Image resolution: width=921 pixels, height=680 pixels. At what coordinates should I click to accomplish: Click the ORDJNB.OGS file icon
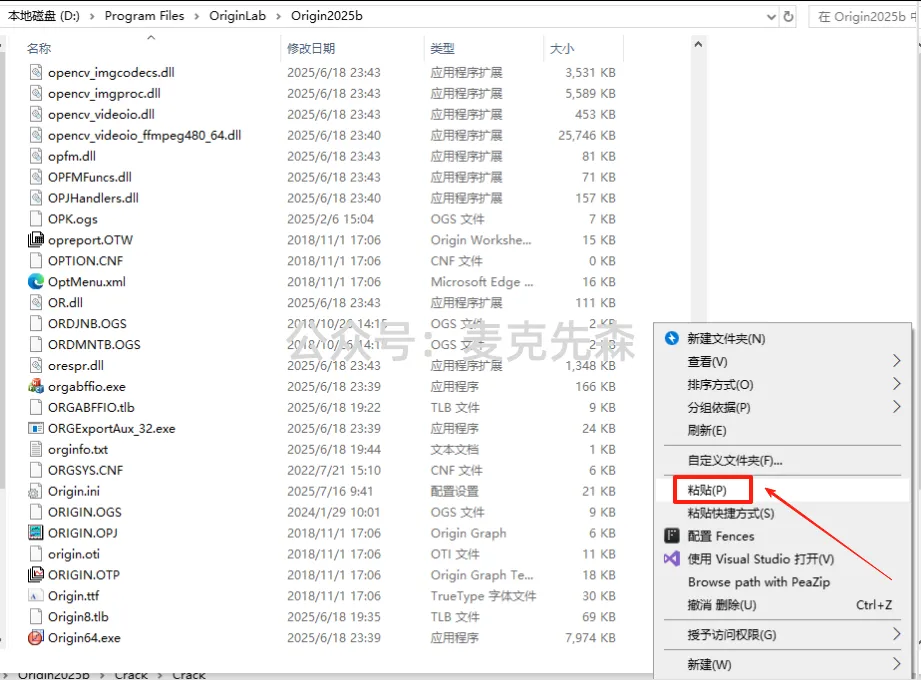tap(36, 324)
